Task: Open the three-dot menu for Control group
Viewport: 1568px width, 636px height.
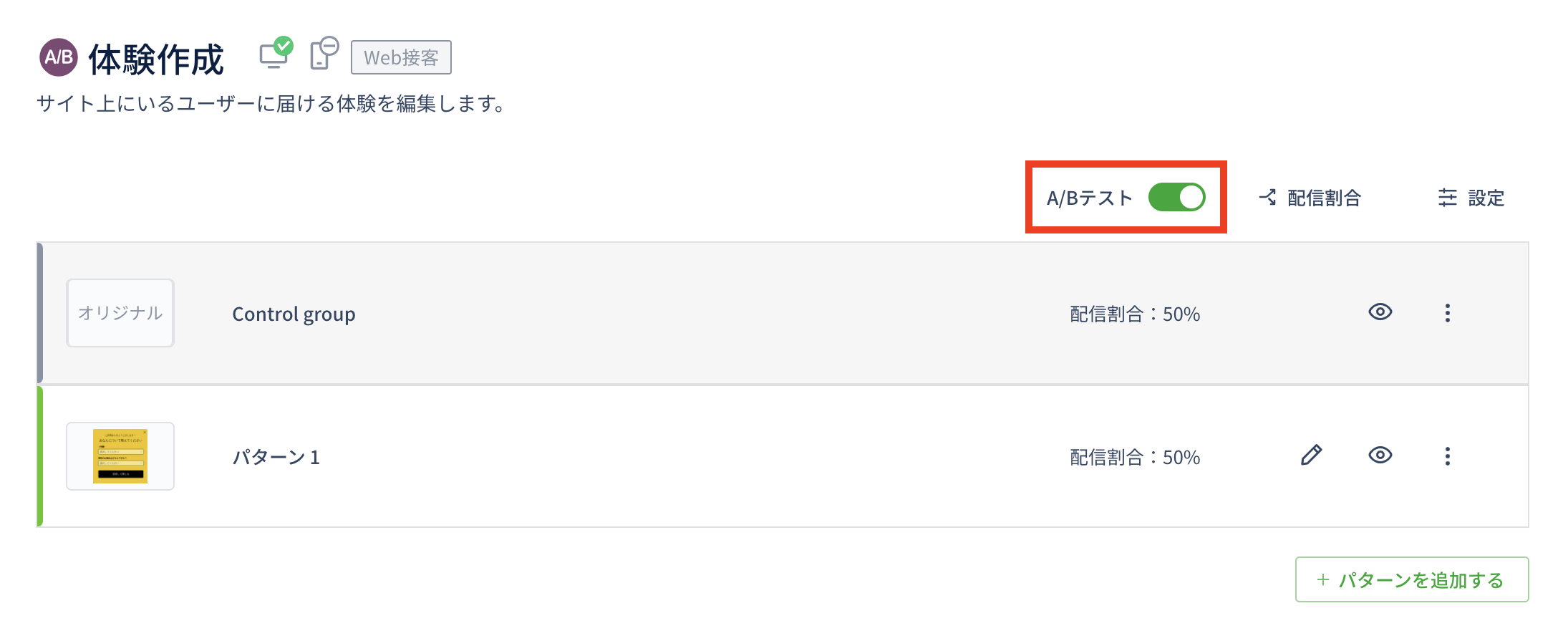Action: [x=1447, y=313]
